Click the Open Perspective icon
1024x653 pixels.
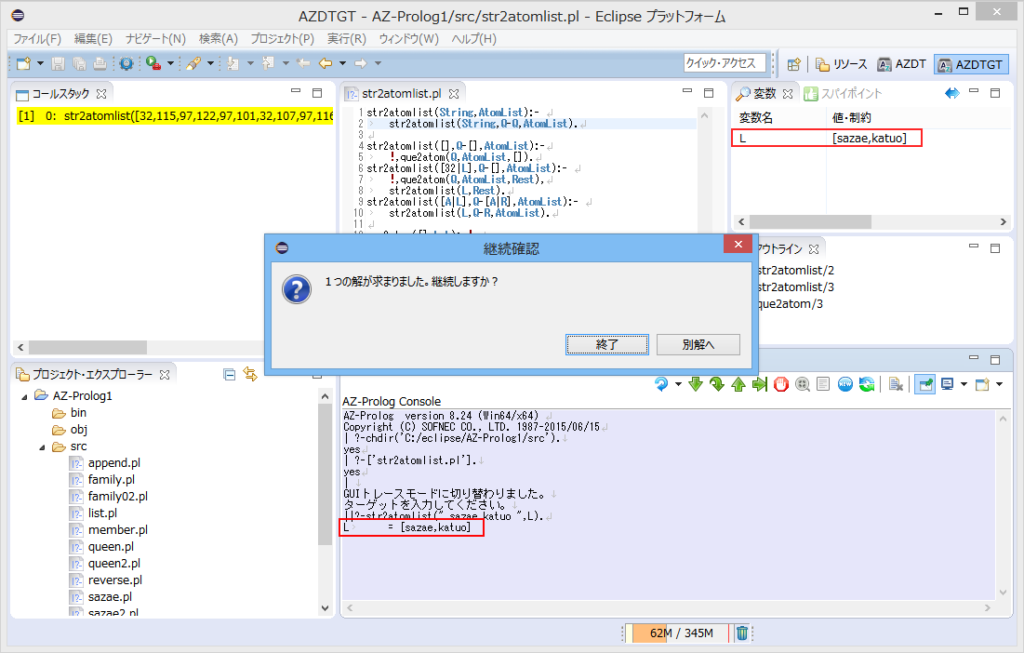point(792,64)
